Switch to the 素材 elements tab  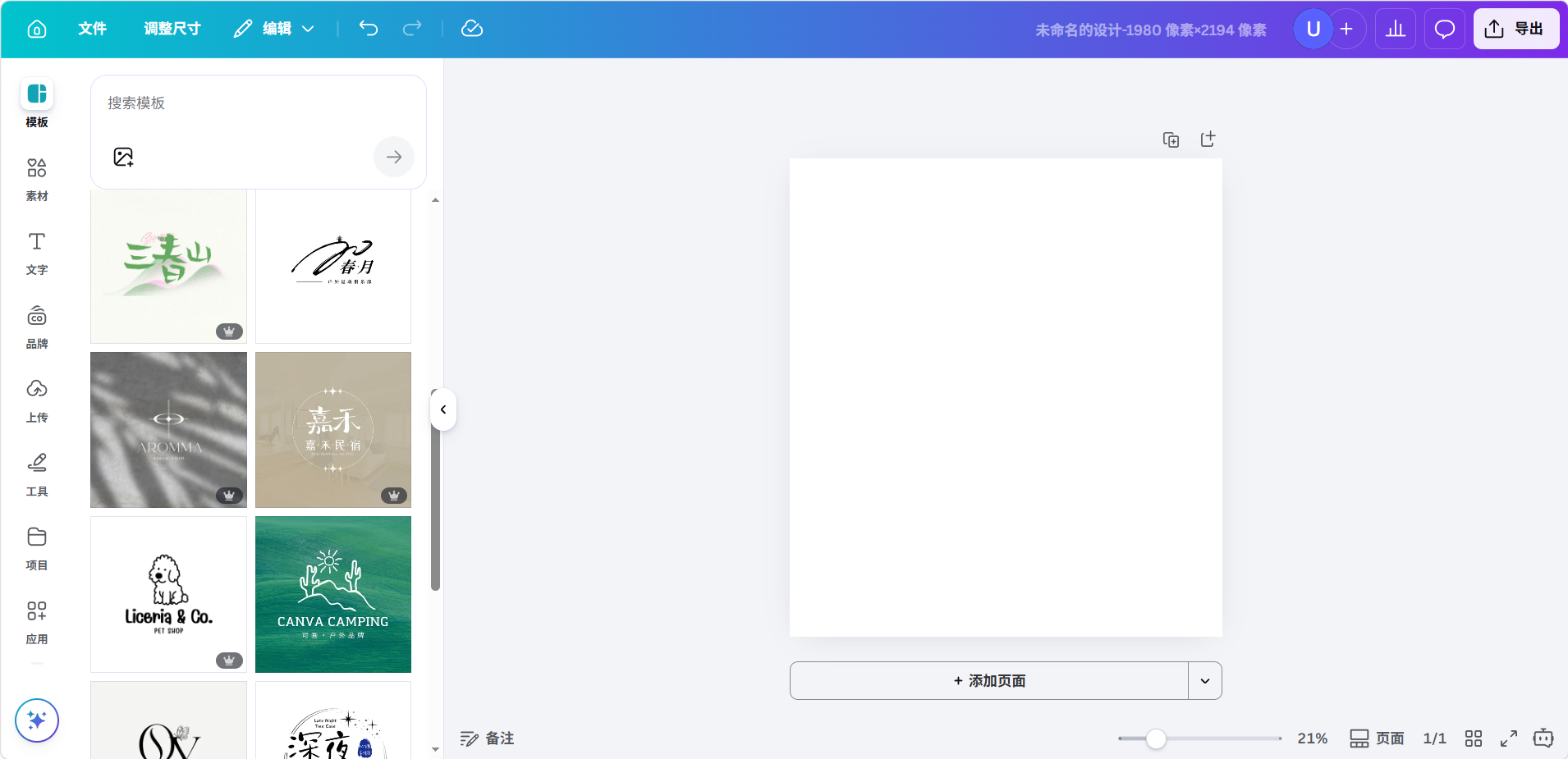(x=37, y=179)
